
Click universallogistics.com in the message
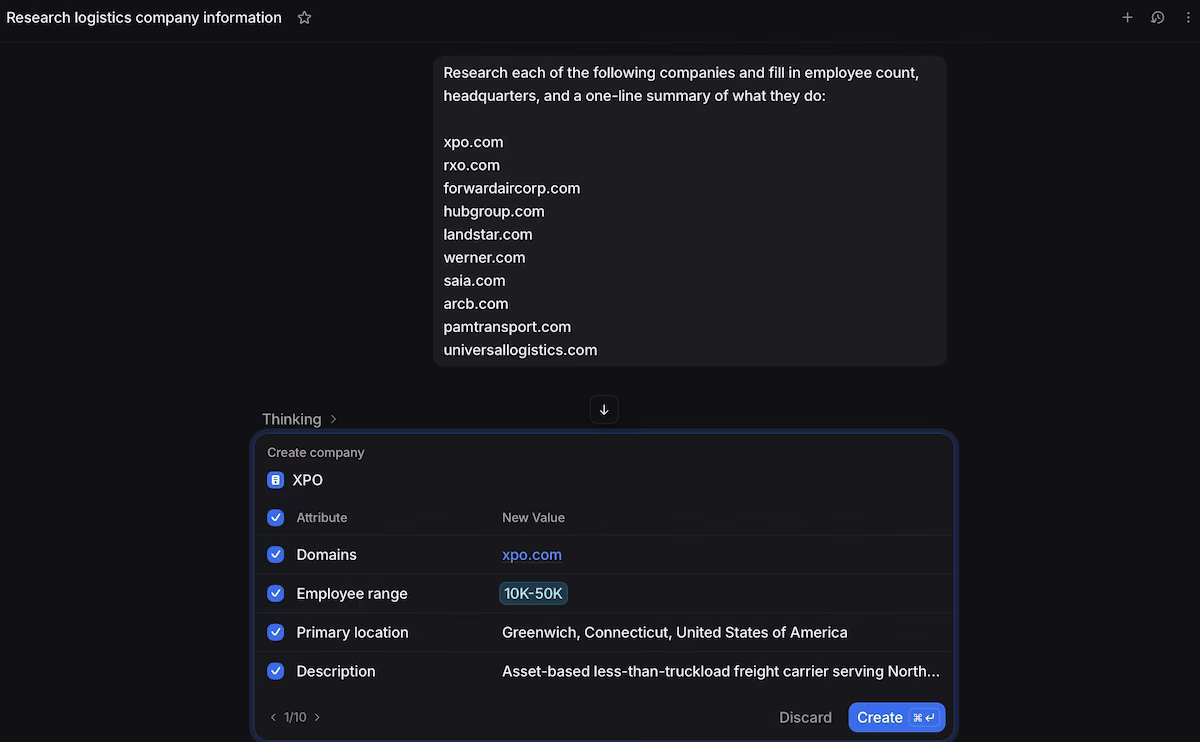click(x=520, y=350)
